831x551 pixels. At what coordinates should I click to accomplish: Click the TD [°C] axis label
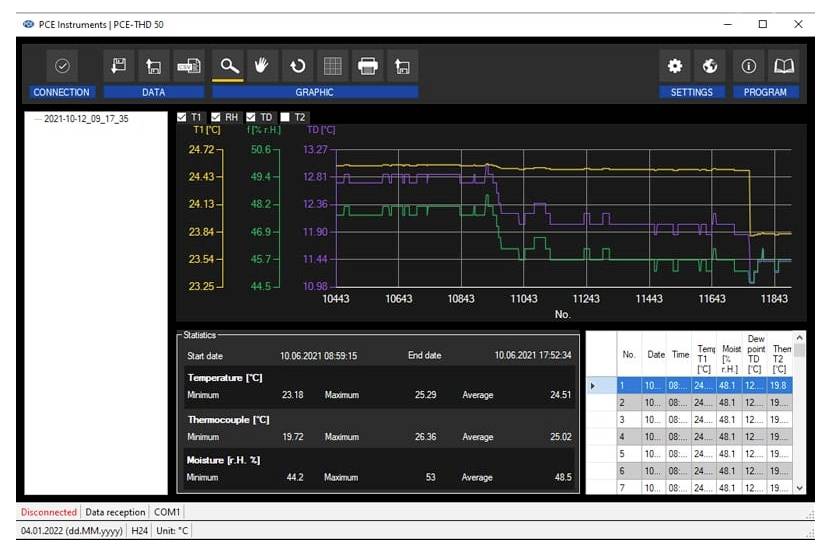click(x=321, y=130)
